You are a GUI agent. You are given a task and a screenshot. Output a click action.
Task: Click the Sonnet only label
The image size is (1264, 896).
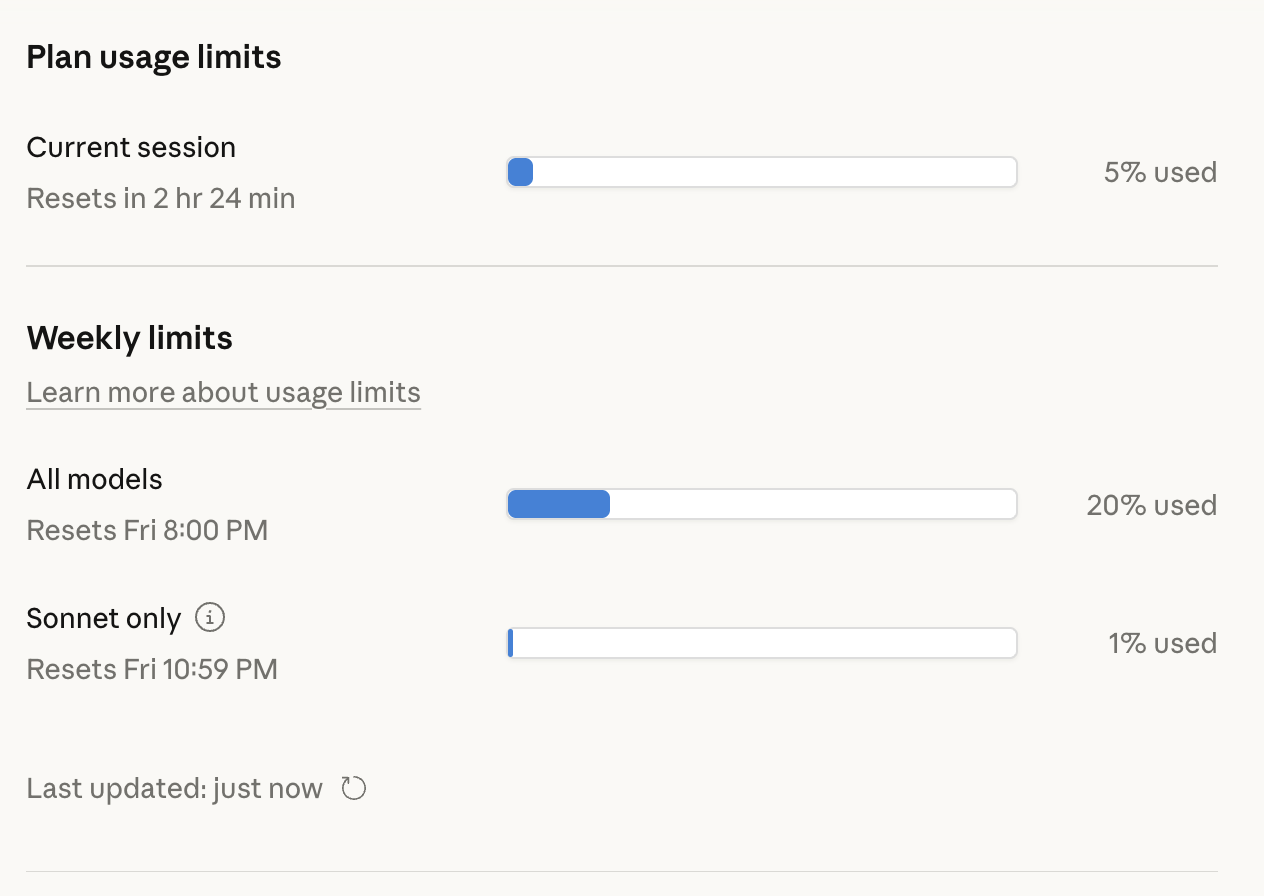coord(104,619)
